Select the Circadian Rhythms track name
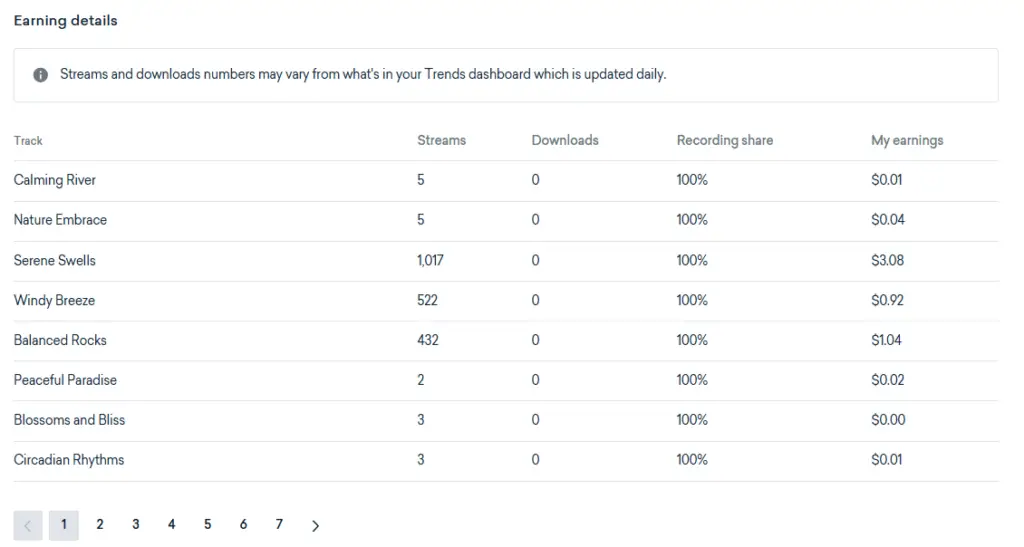This screenshot has height=547, width=1024. [69, 460]
